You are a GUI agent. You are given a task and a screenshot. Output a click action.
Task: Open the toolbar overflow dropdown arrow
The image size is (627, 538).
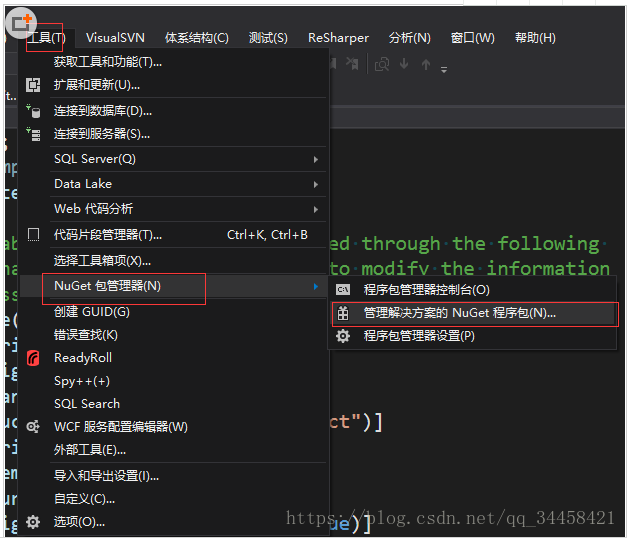tap(444, 69)
